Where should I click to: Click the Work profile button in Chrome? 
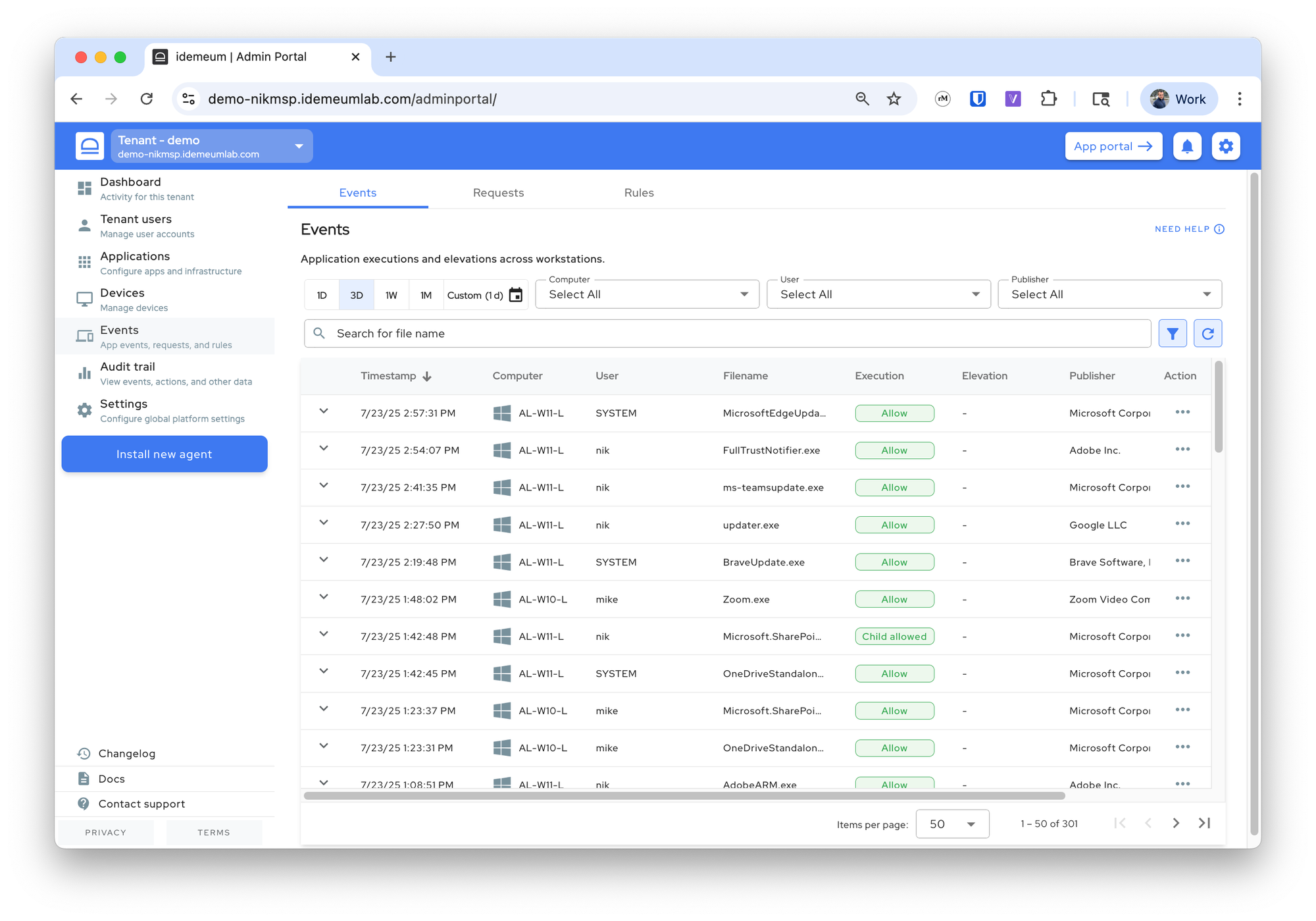click(x=1178, y=99)
